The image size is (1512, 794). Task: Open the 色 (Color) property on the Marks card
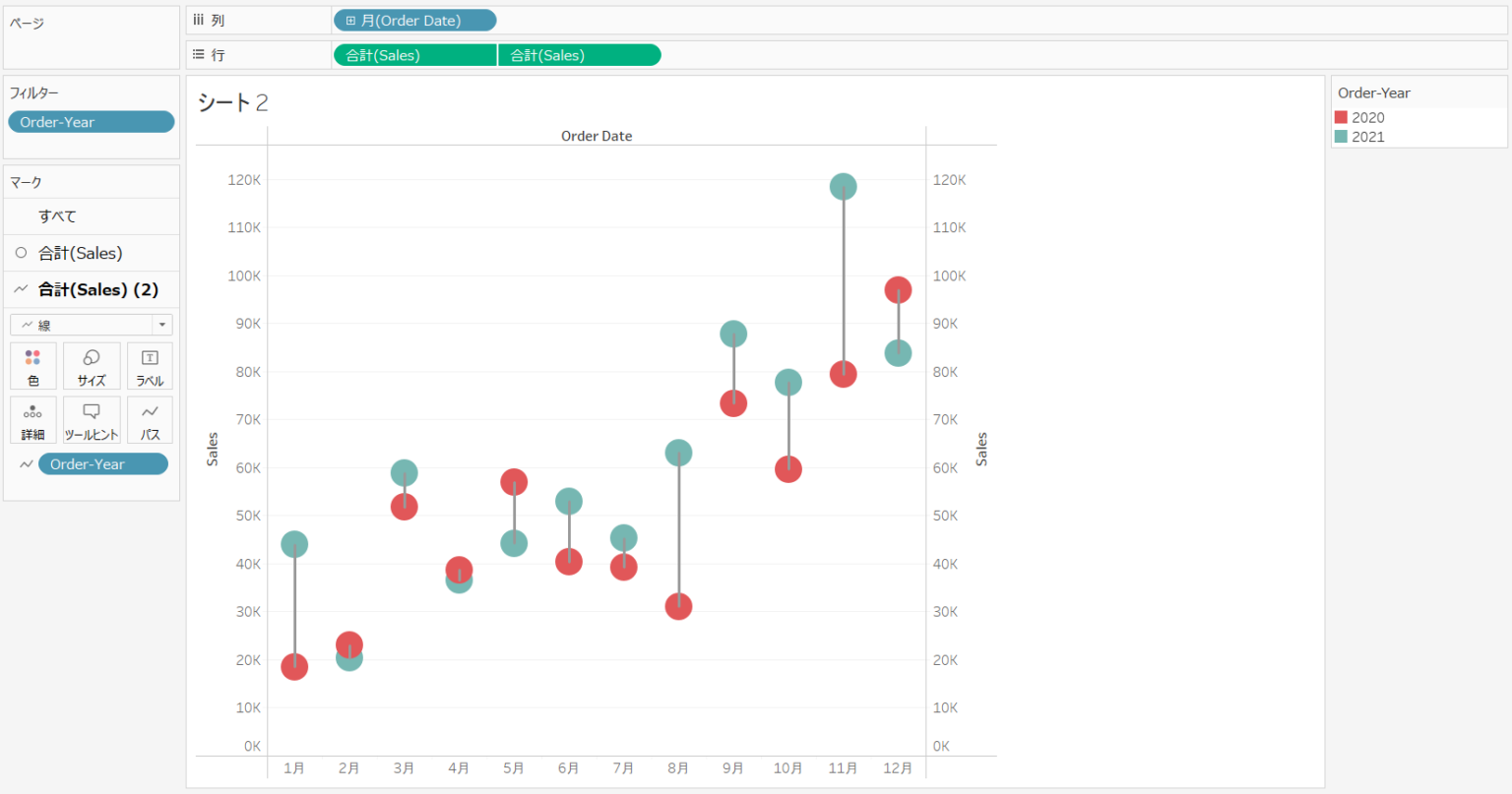[x=32, y=365]
